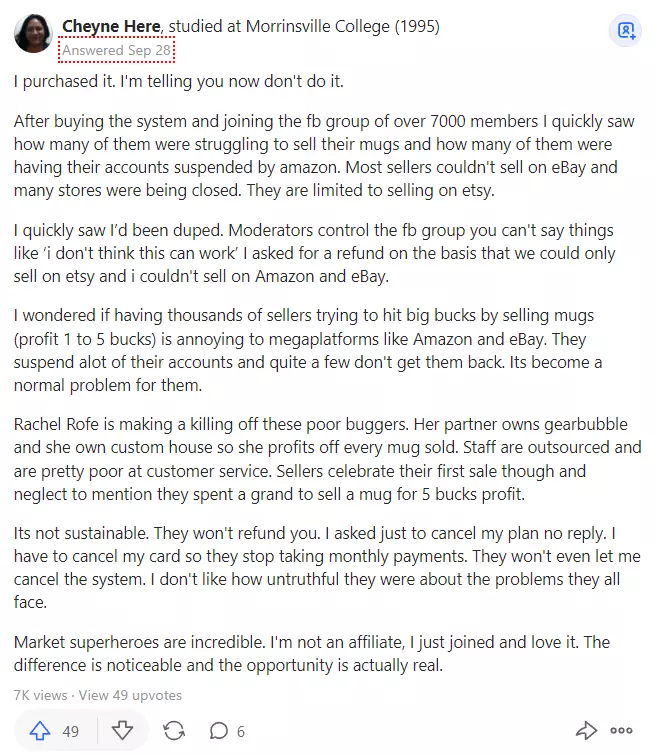The width and height of the screenshot is (657, 755).
Task: Reshare the answer via circular arrows icon
Action: pos(174,731)
